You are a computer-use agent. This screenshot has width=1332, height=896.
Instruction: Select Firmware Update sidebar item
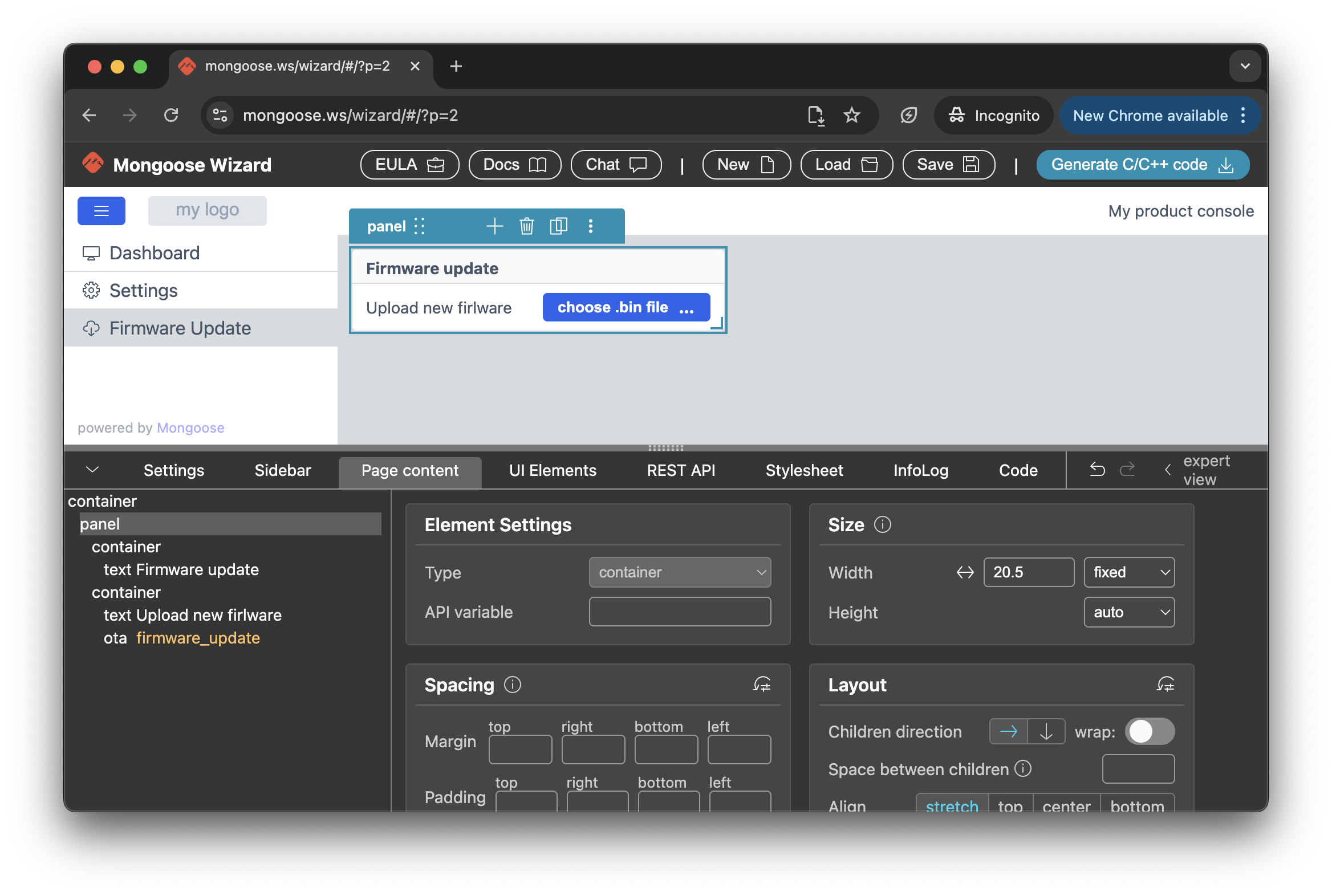(x=201, y=328)
